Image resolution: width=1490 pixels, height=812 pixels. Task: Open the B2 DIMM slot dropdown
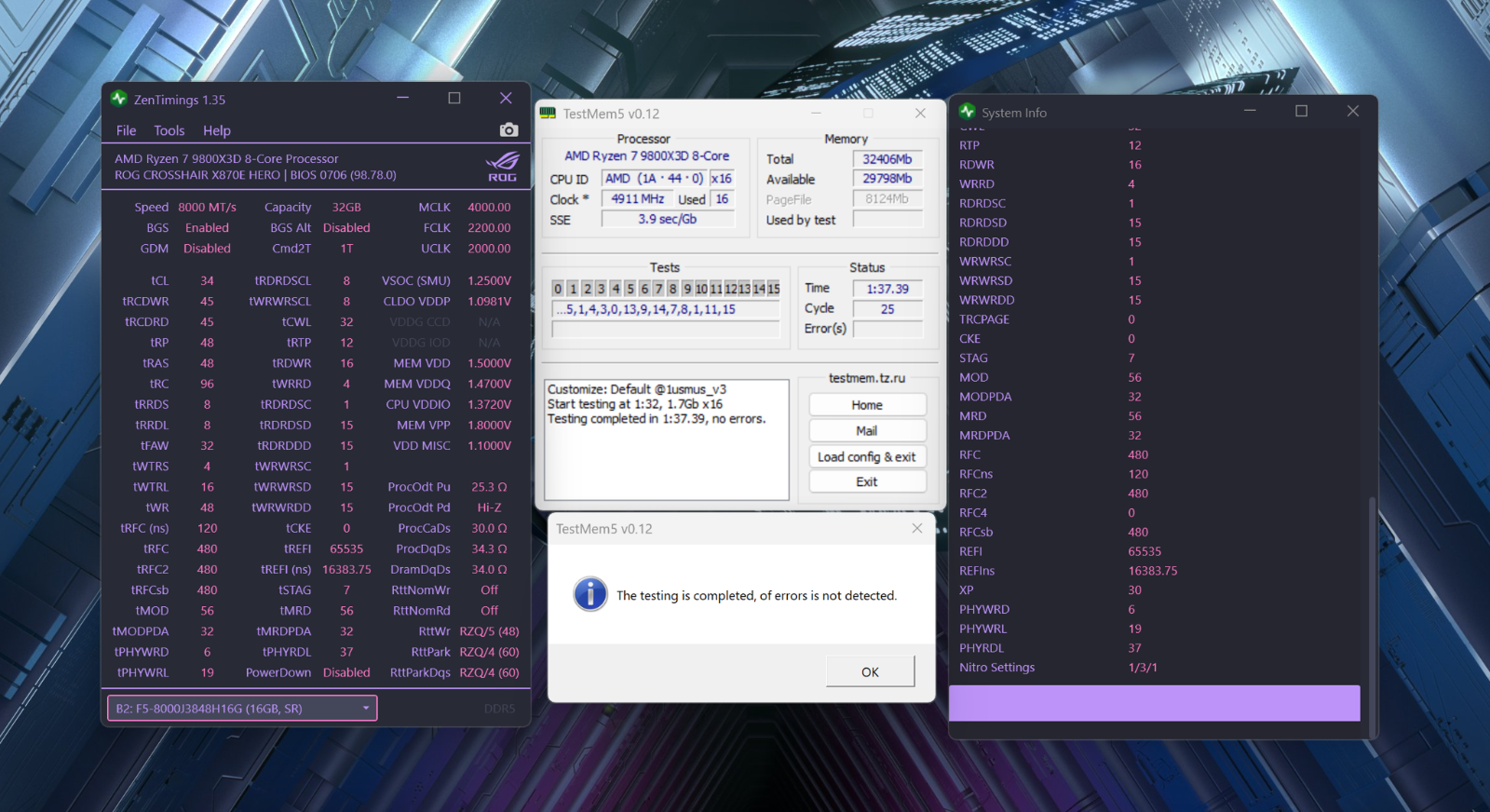(242, 709)
